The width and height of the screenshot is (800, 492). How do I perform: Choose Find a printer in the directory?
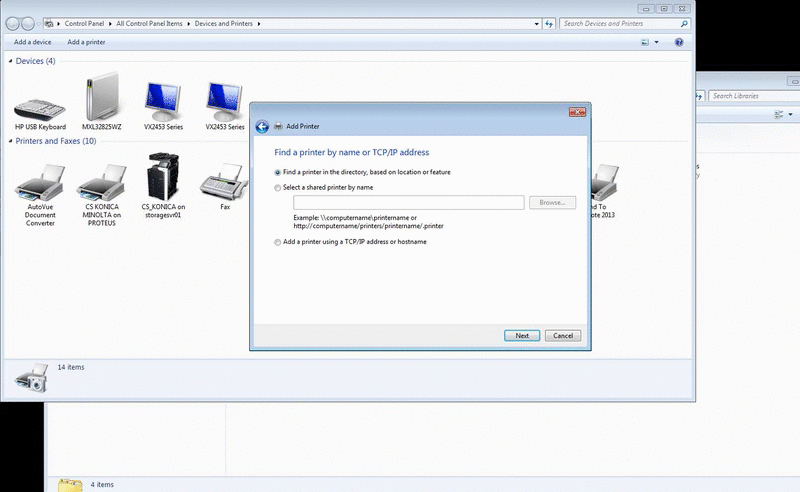tap(278, 172)
